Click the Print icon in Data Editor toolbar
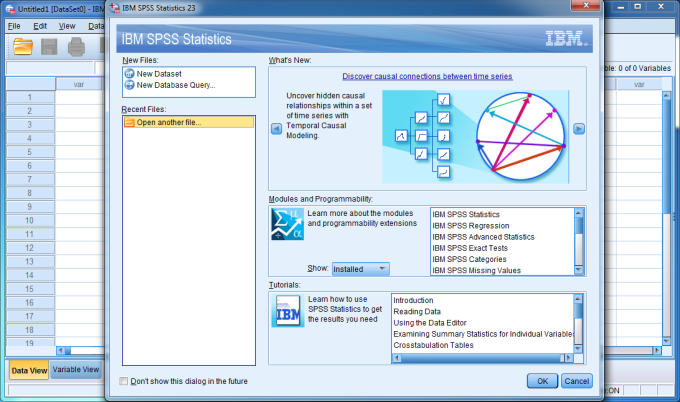 point(76,46)
